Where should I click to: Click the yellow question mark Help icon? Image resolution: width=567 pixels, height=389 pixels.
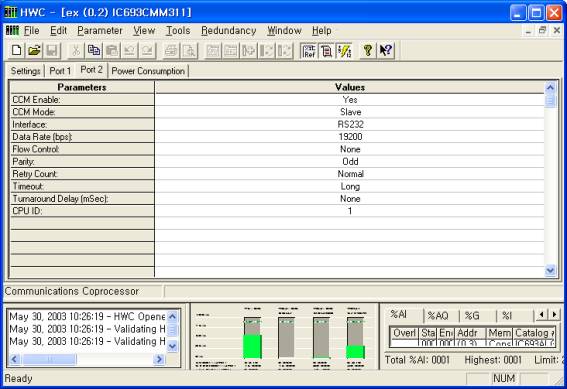(x=368, y=51)
